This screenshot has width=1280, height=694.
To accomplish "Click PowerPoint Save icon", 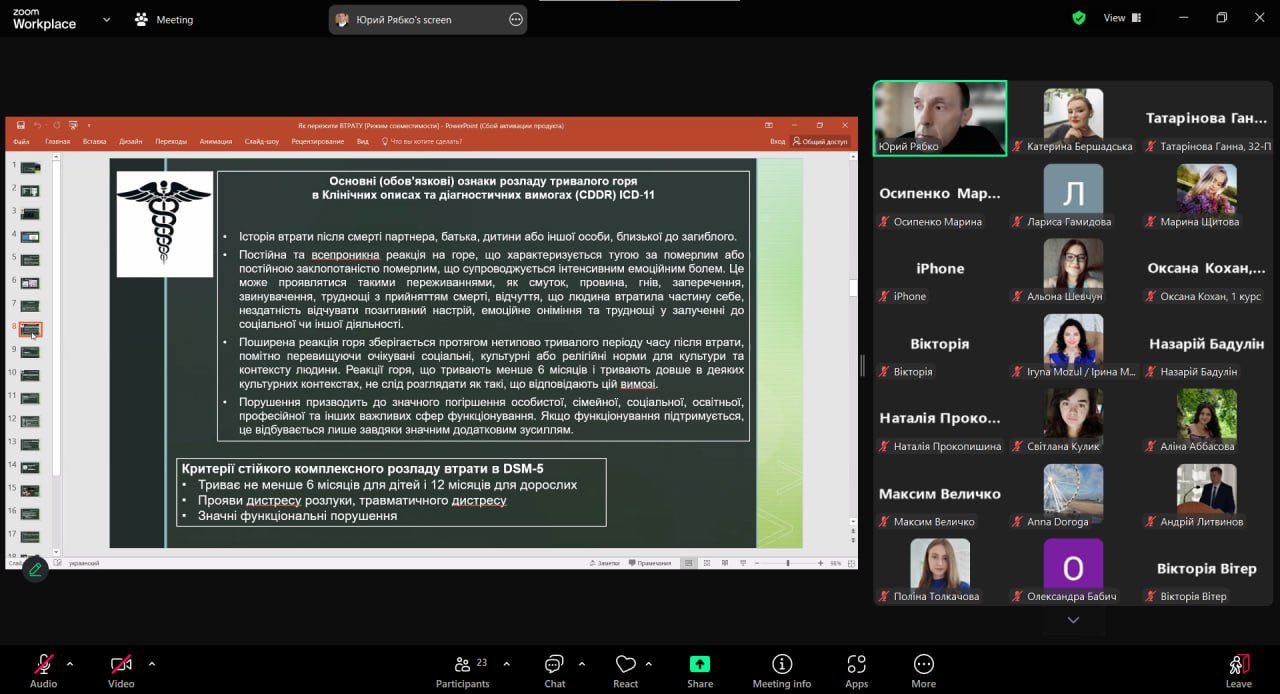I will pos(21,125).
